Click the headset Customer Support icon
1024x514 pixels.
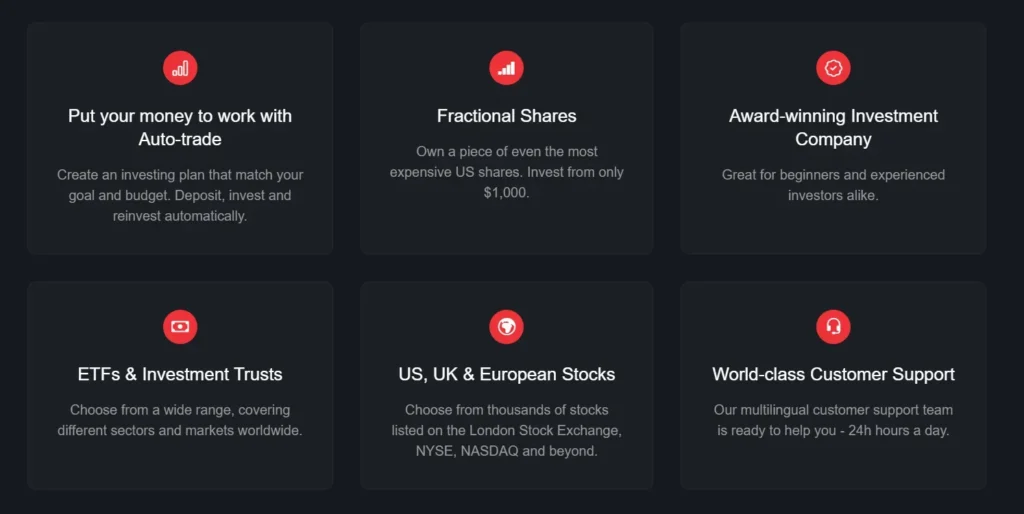833,326
